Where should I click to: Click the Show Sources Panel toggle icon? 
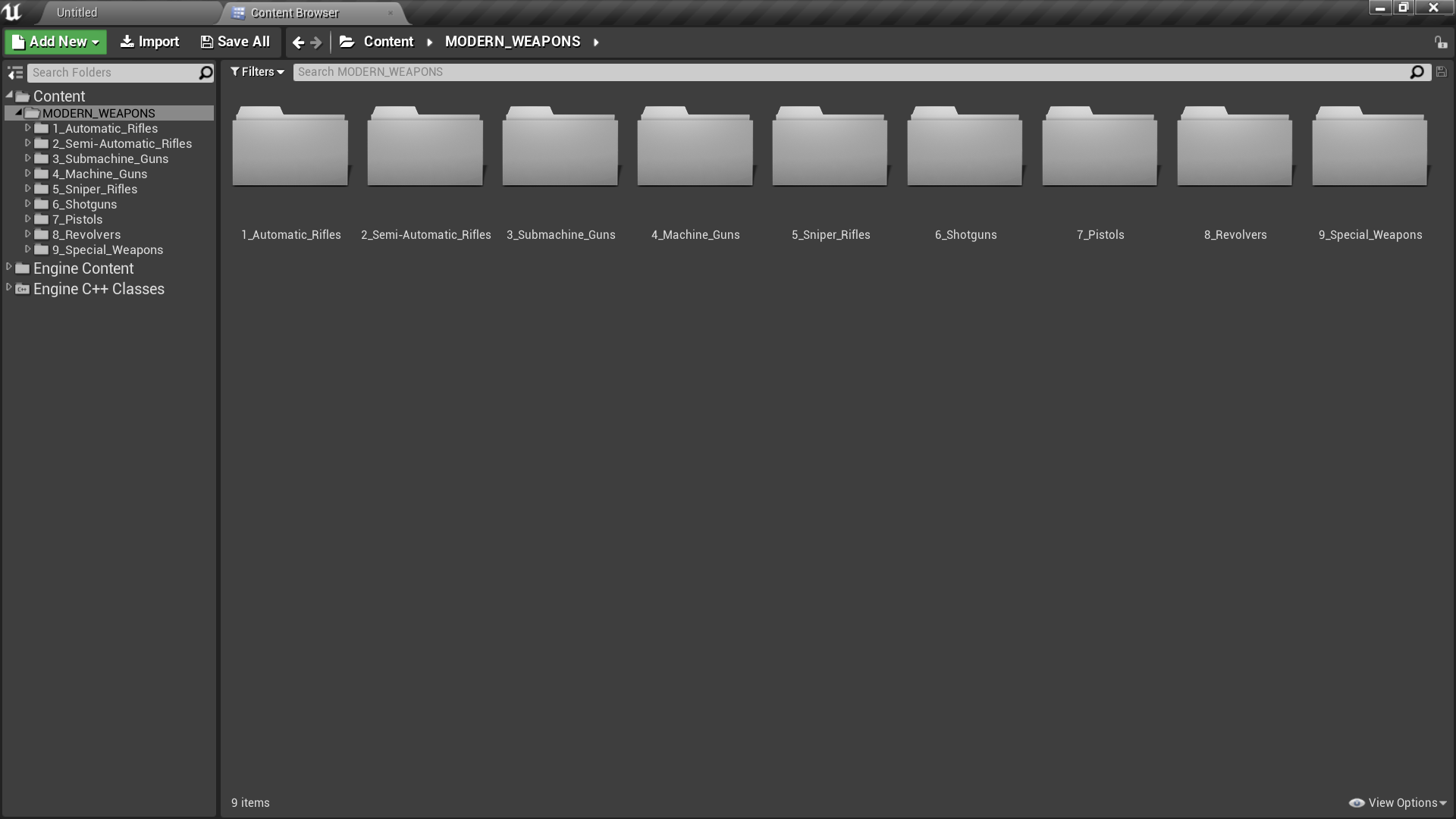[x=14, y=71]
